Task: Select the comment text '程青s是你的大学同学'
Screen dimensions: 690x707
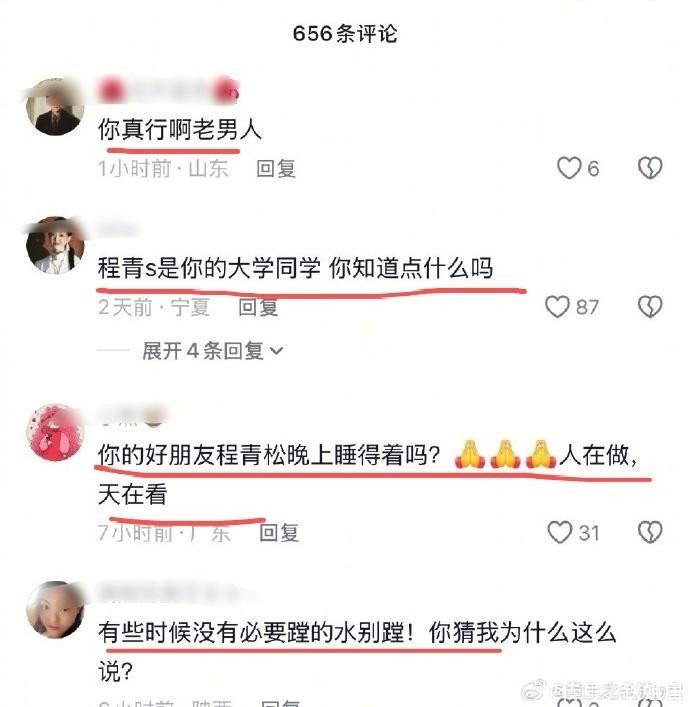Action: (x=210, y=268)
